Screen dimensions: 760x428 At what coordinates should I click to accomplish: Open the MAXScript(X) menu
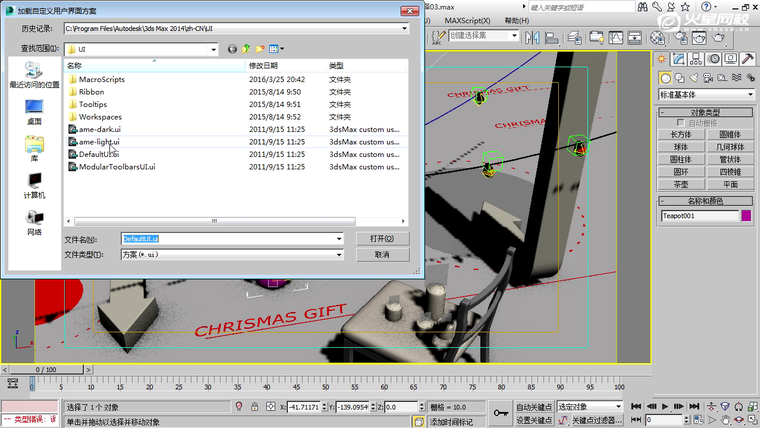click(467, 20)
